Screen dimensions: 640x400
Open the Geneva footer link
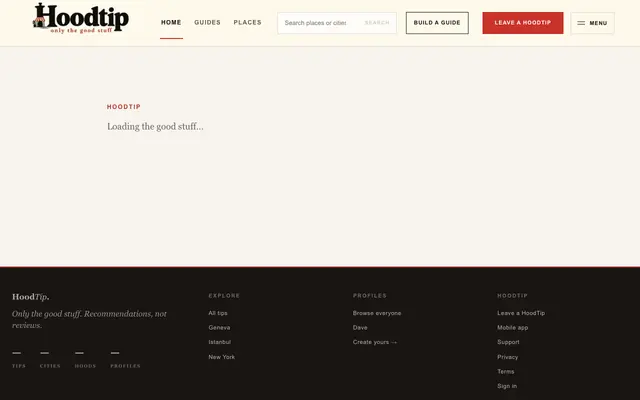click(x=219, y=327)
